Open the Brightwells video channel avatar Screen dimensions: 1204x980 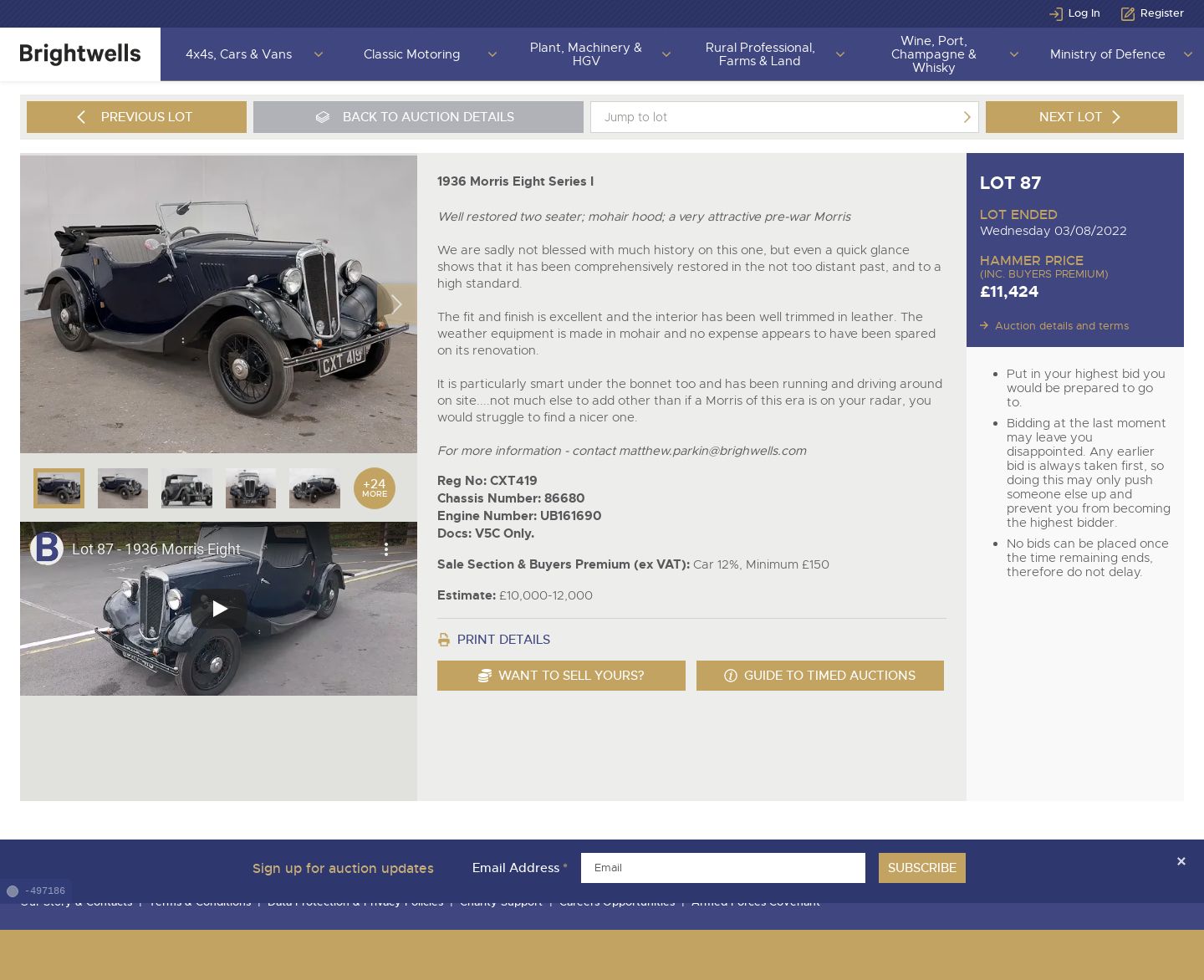(x=47, y=549)
